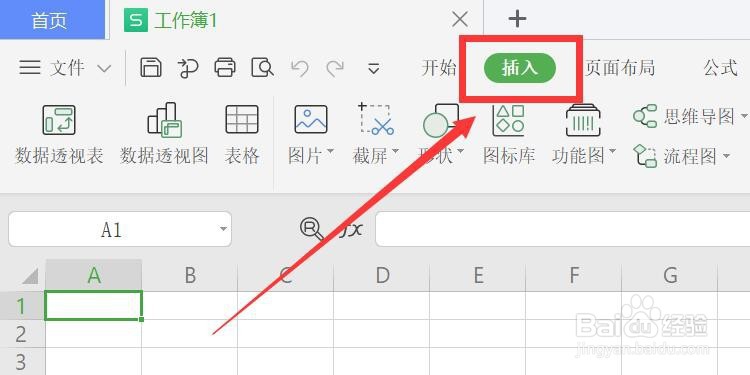The height and width of the screenshot is (375, 750).
Task: Select row 3 header
Action: [22, 361]
